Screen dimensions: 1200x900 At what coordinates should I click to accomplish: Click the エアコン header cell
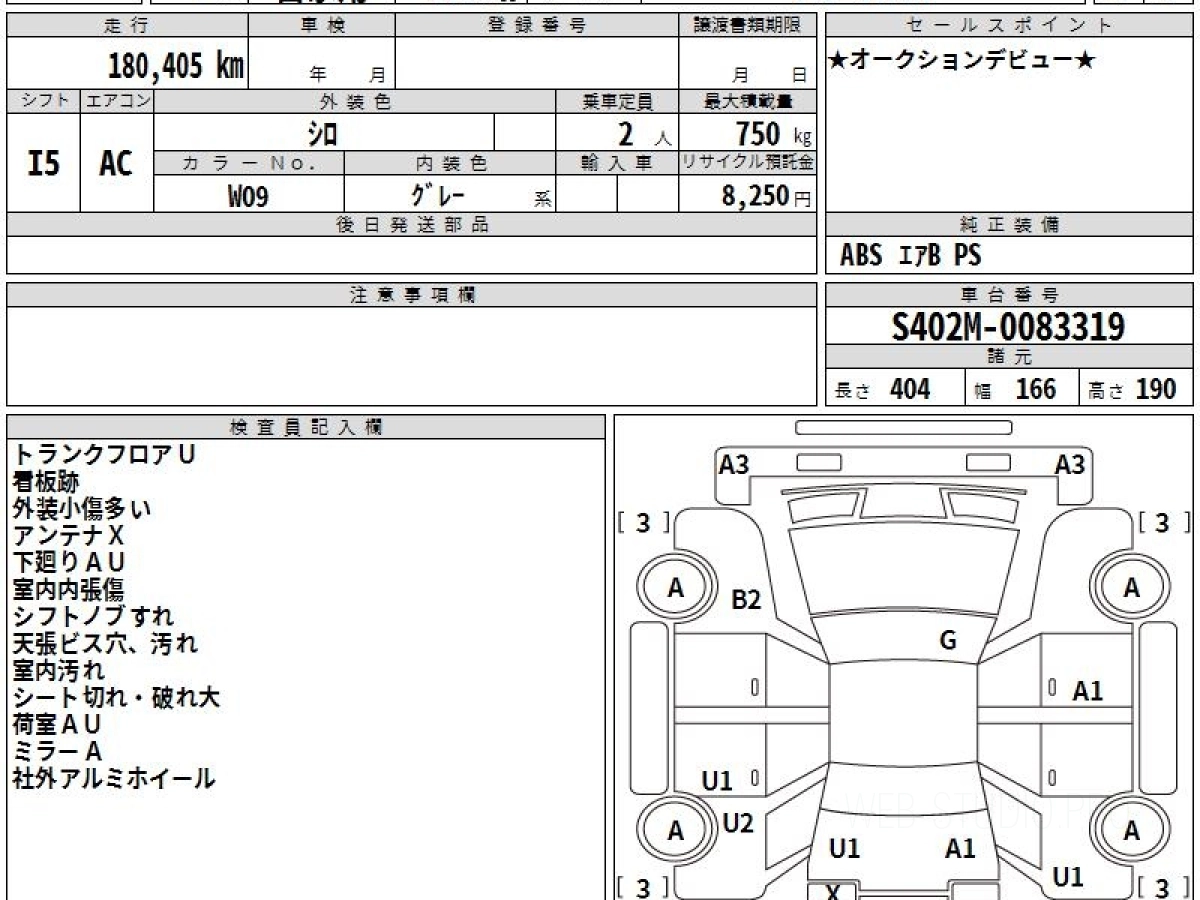[x=117, y=101]
